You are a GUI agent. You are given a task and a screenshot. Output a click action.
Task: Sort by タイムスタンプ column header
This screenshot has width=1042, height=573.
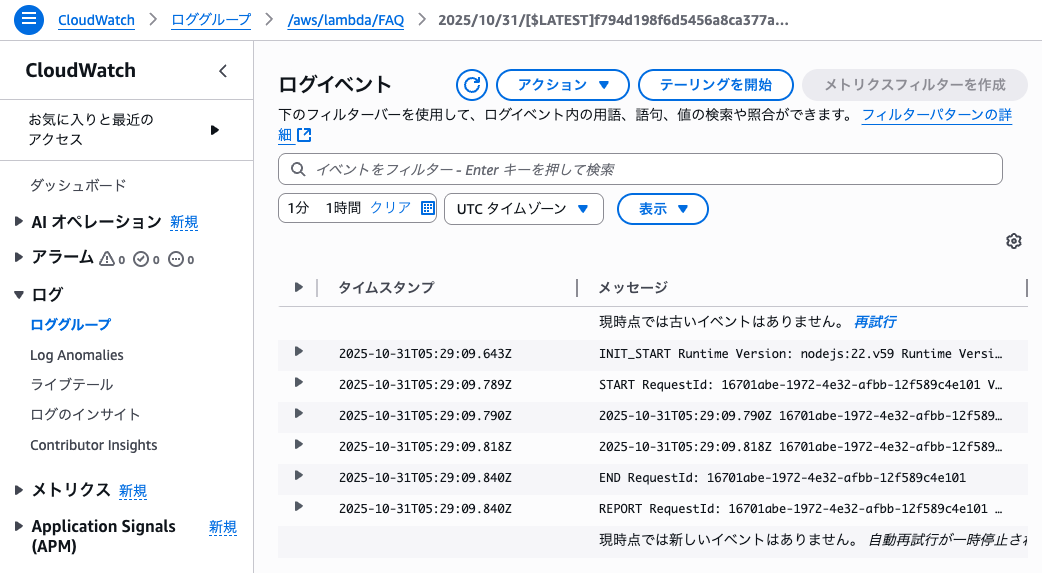pyautogui.click(x=386, y=287)
